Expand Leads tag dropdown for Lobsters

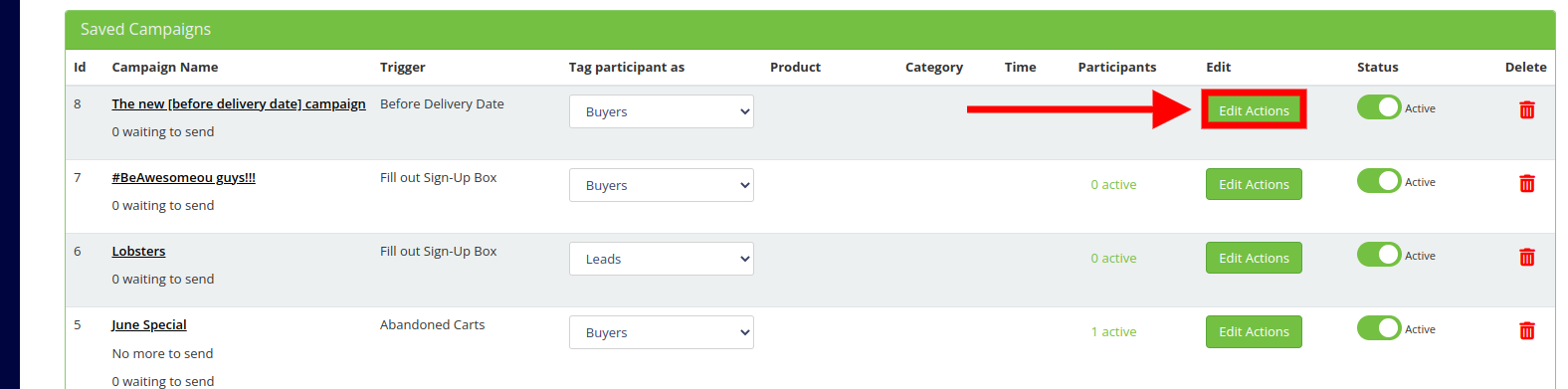pyautogui.click(x=662, y=259)
